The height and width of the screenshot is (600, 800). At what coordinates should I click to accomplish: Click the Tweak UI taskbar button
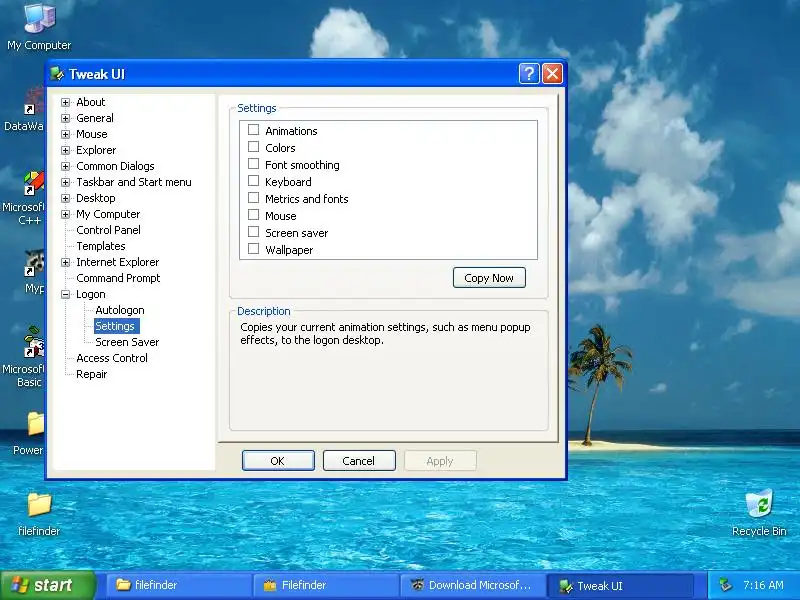[x=619, y=585]
